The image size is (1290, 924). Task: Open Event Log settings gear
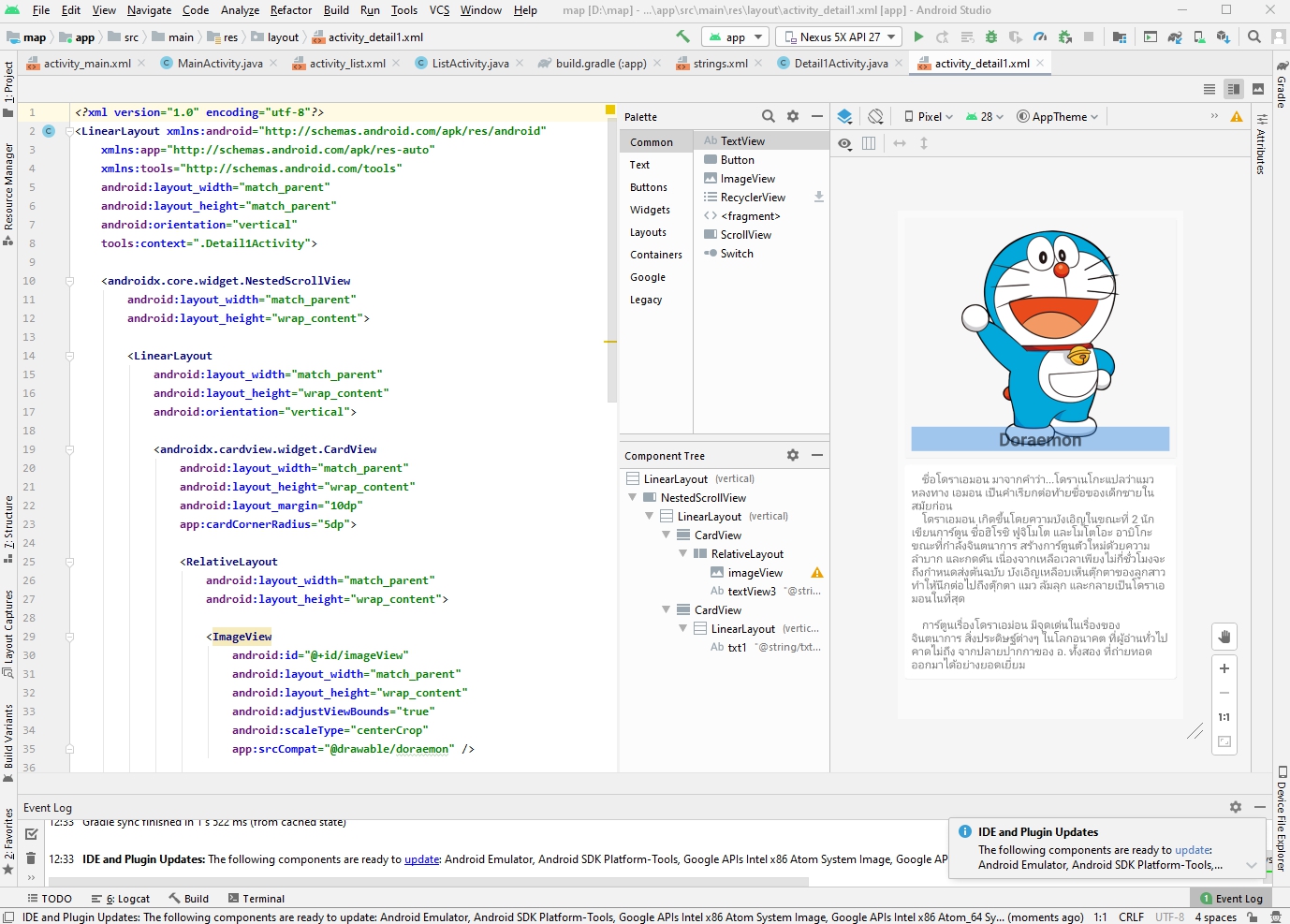pos(1236,807)
